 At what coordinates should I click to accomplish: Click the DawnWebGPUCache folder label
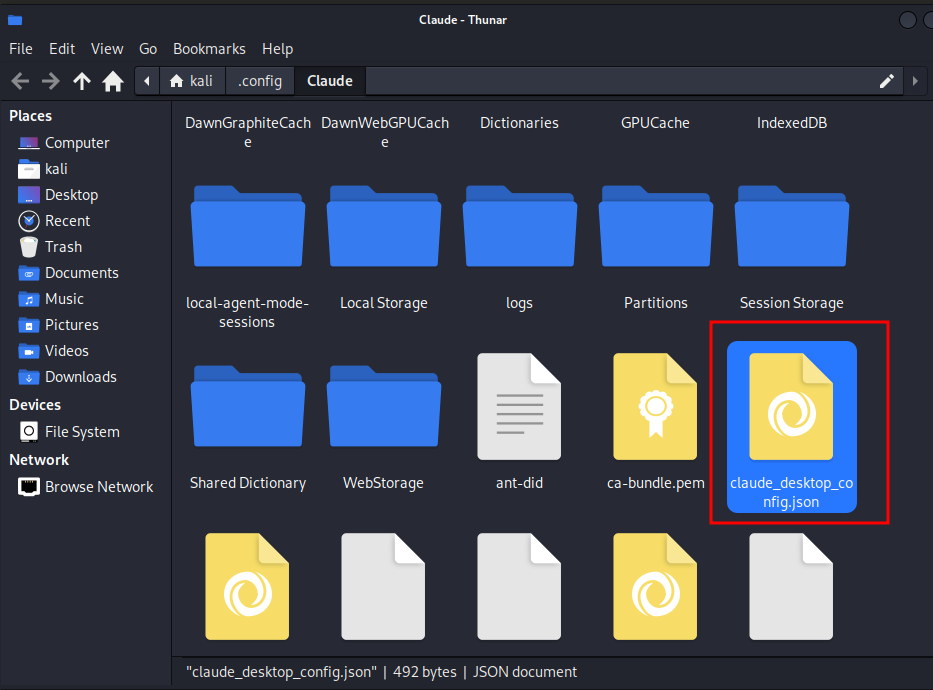384,132
